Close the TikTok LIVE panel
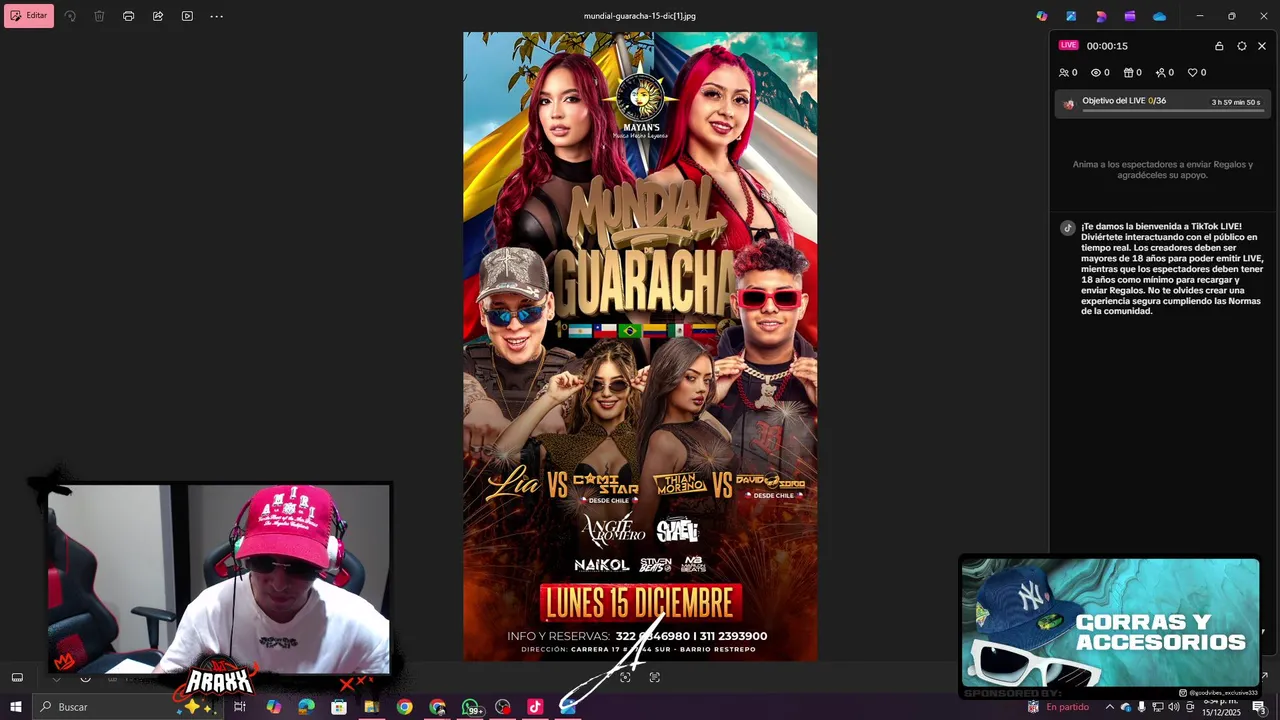This screenshot has height=720, width=1280. 1262,46
